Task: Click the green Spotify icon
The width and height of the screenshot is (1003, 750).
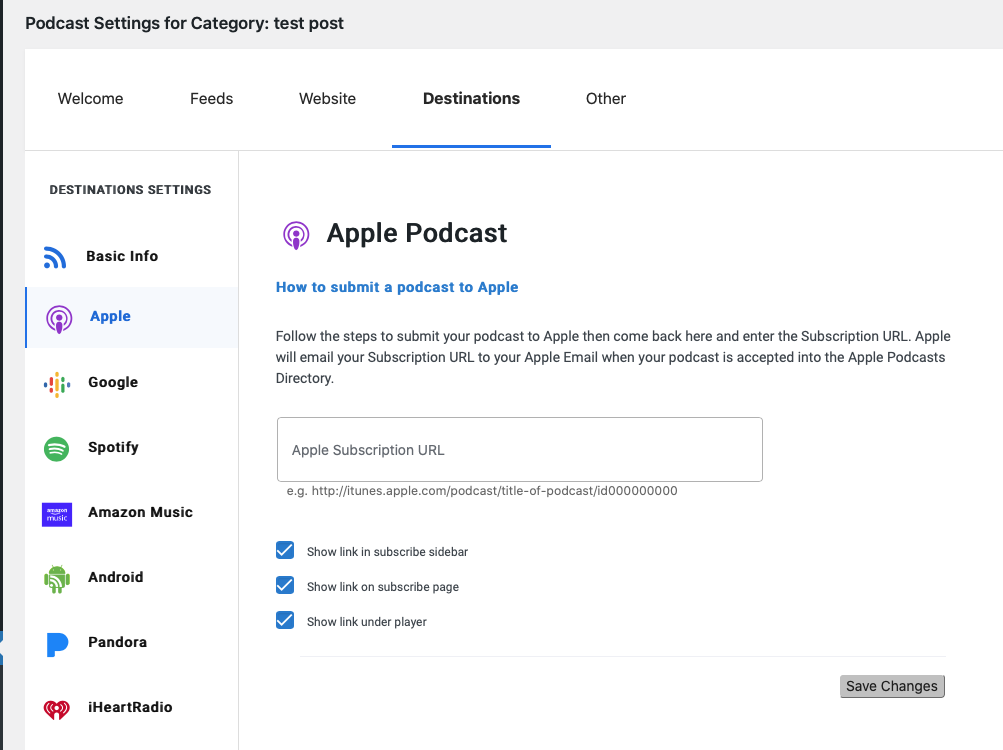Action: click(56, 449)
